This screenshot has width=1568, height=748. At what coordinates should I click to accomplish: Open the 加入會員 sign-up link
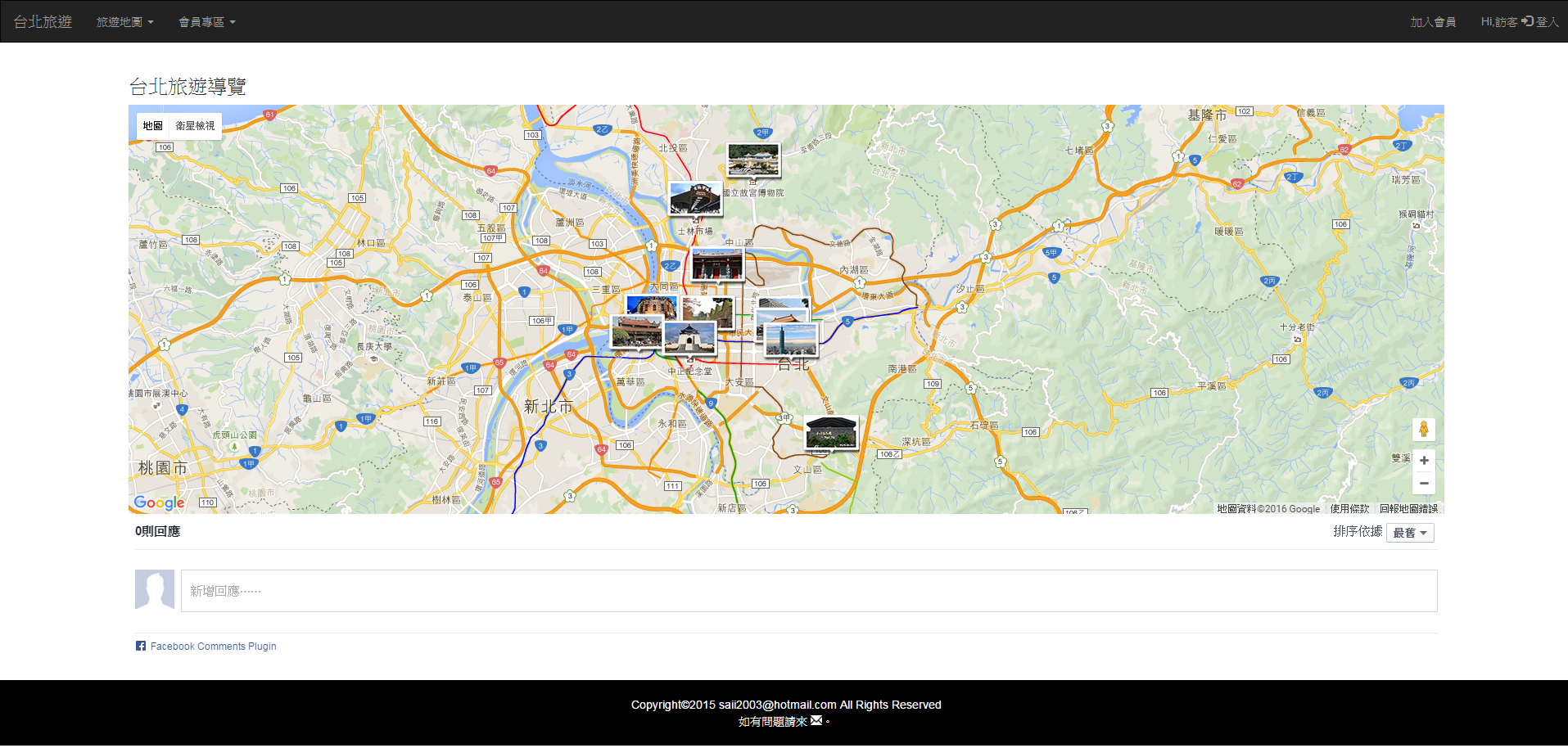pyautogui.click(x=1432, y=22)
